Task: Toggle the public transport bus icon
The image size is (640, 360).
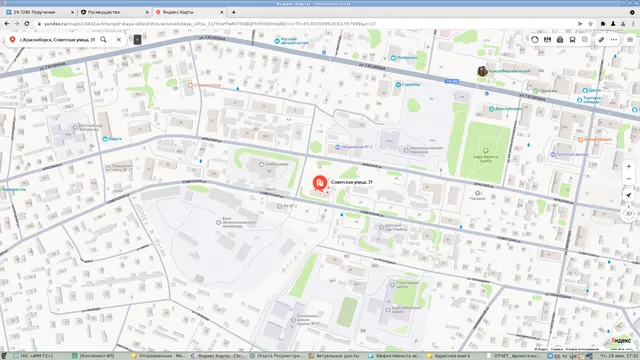Action: click(x=573, y=40)
